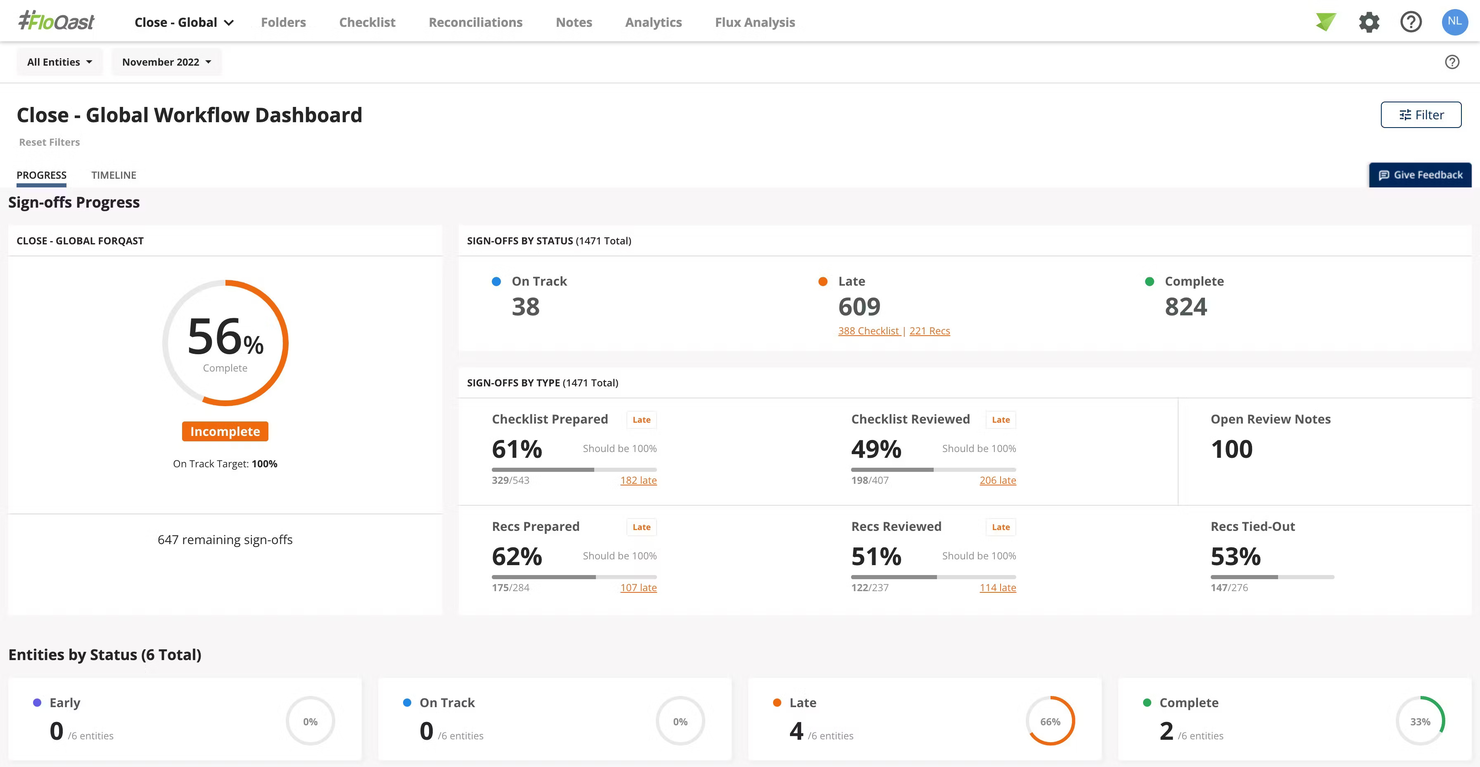This screenshot has height=767, width=1480.
Task: Click the green checkmark flag icon
Action: pos(1325,21)
